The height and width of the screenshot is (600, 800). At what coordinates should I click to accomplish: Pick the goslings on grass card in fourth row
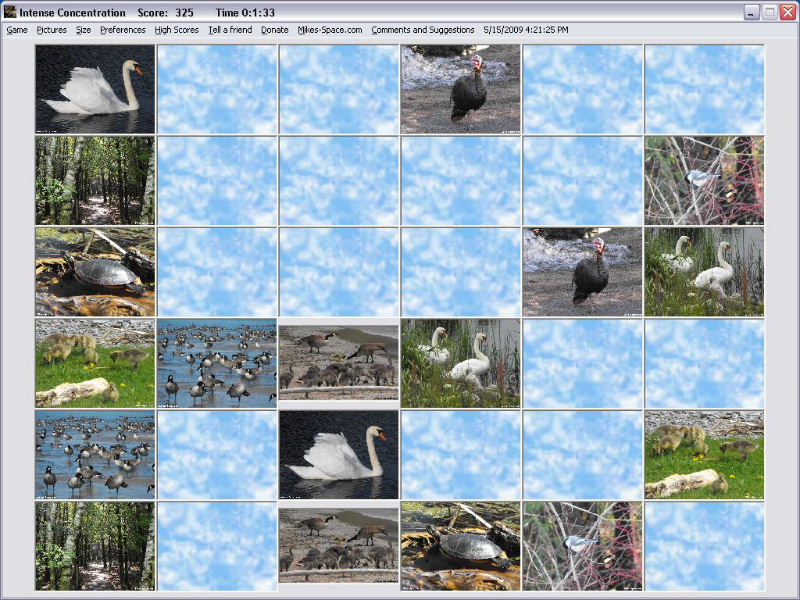(x=95, y=362)
